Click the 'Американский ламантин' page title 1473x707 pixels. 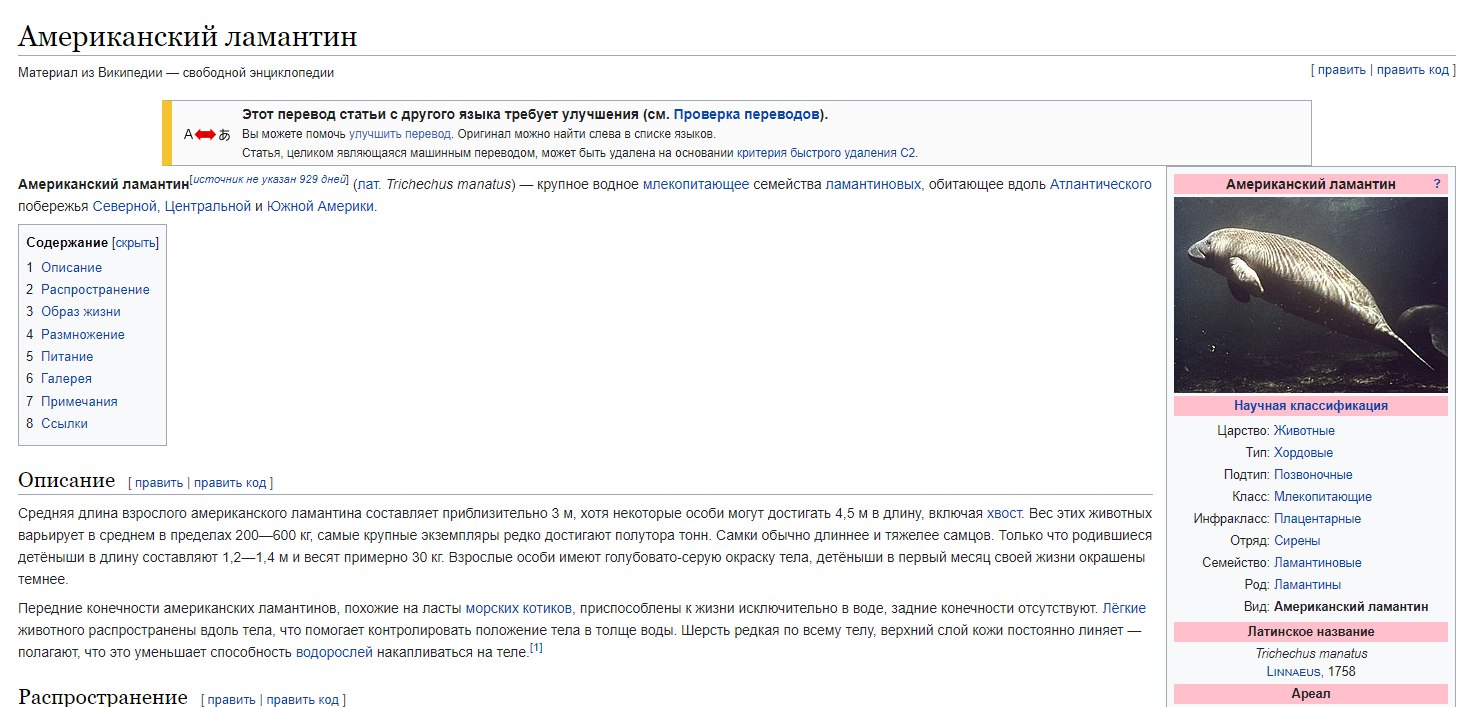(188, 37)
